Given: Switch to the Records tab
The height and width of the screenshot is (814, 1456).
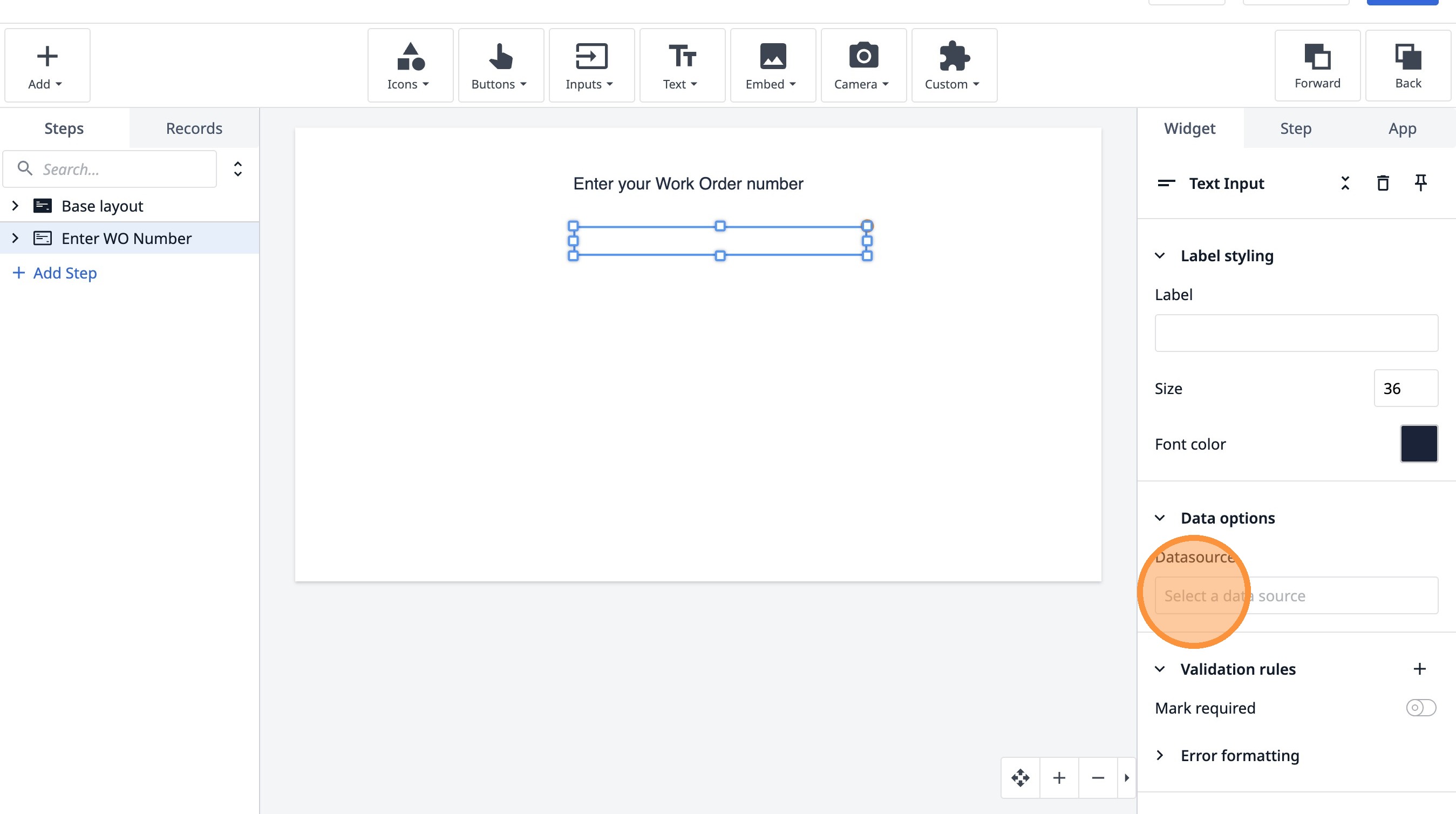Looking at the screenshot, I should [x=194, y=128].
